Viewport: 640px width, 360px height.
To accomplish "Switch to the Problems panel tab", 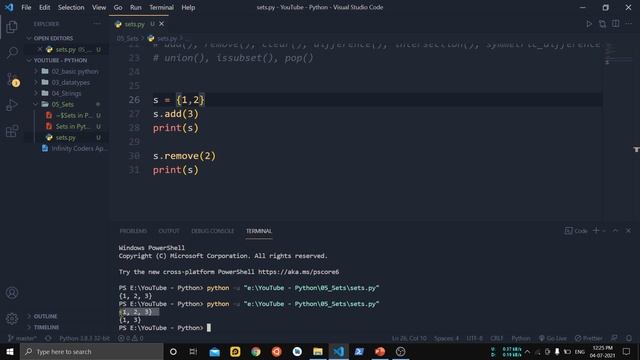I will (x=133, y=231).
